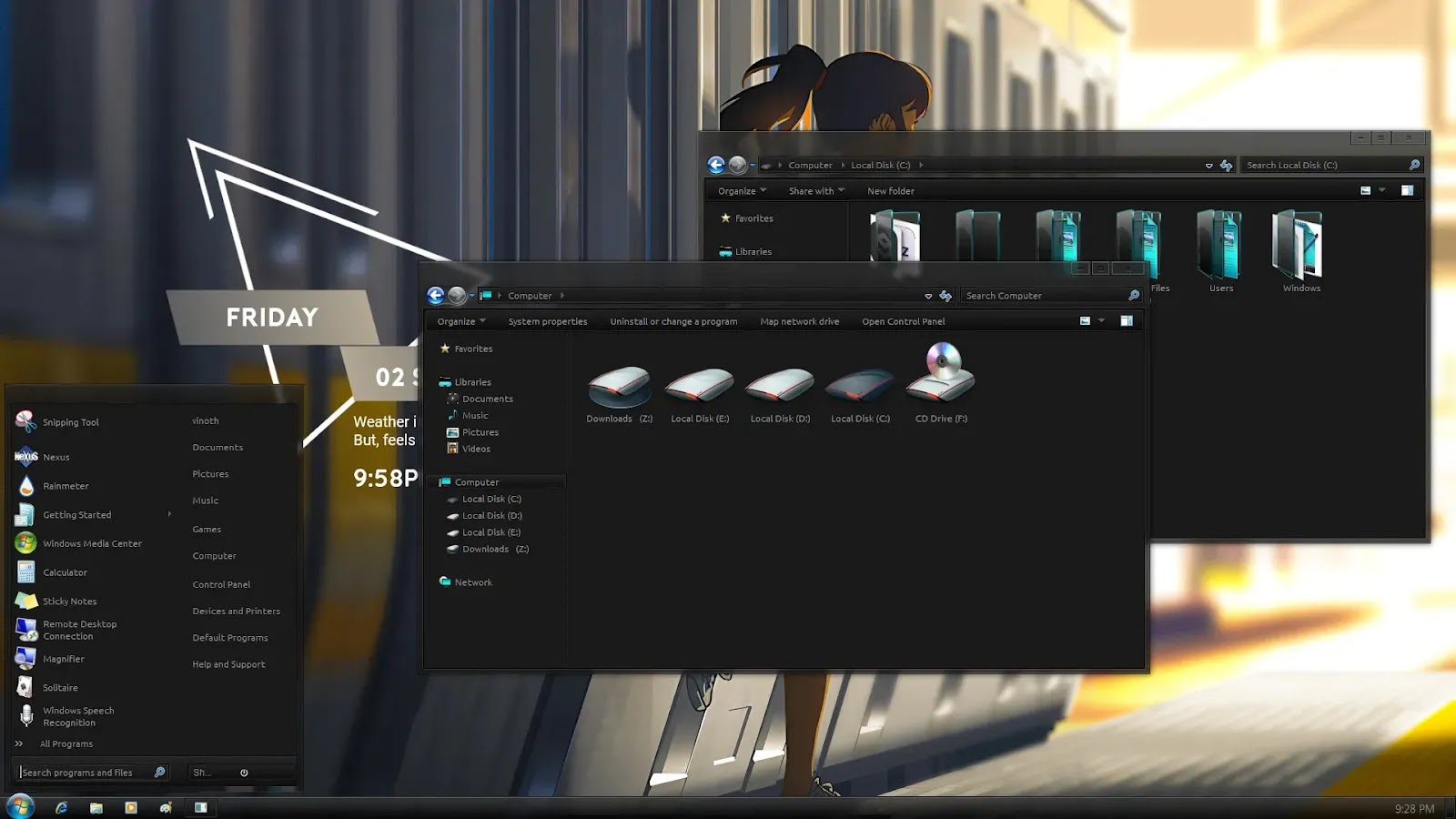
Task: Select Videos library in sidebar
Action: pyautogui.click(x=469, y=449)
